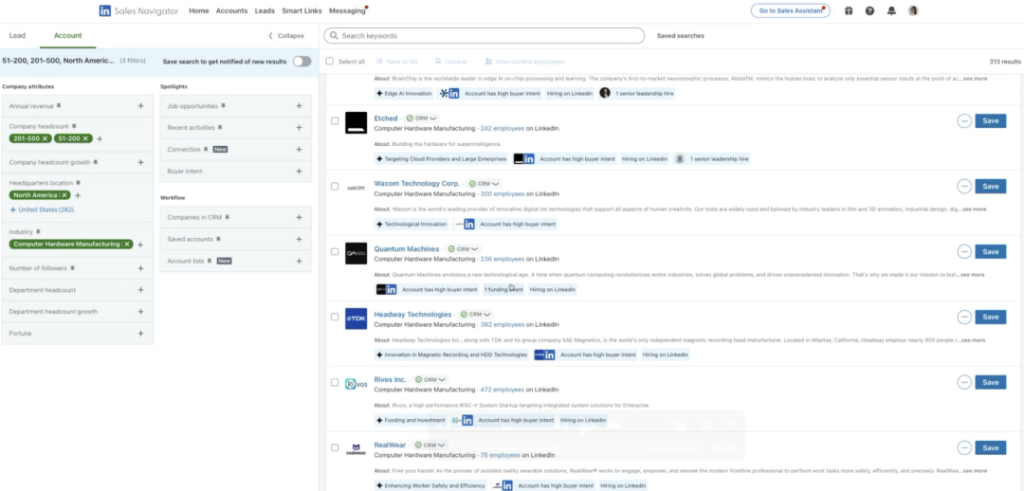Add a Number of followers filter plus icon
The height and width of the screenshot is (491, 1024).
point(140,268)
